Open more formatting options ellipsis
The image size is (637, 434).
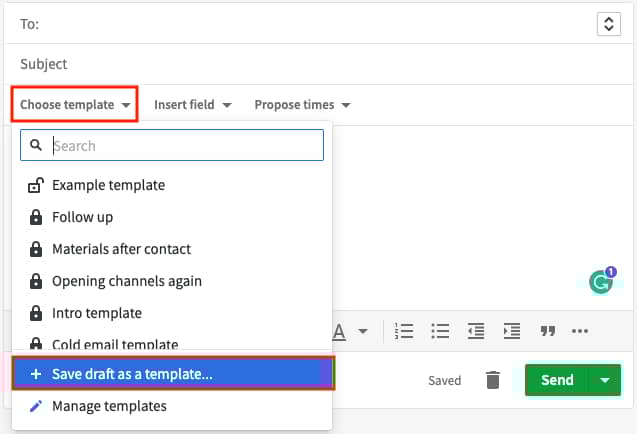click(580, 331)
